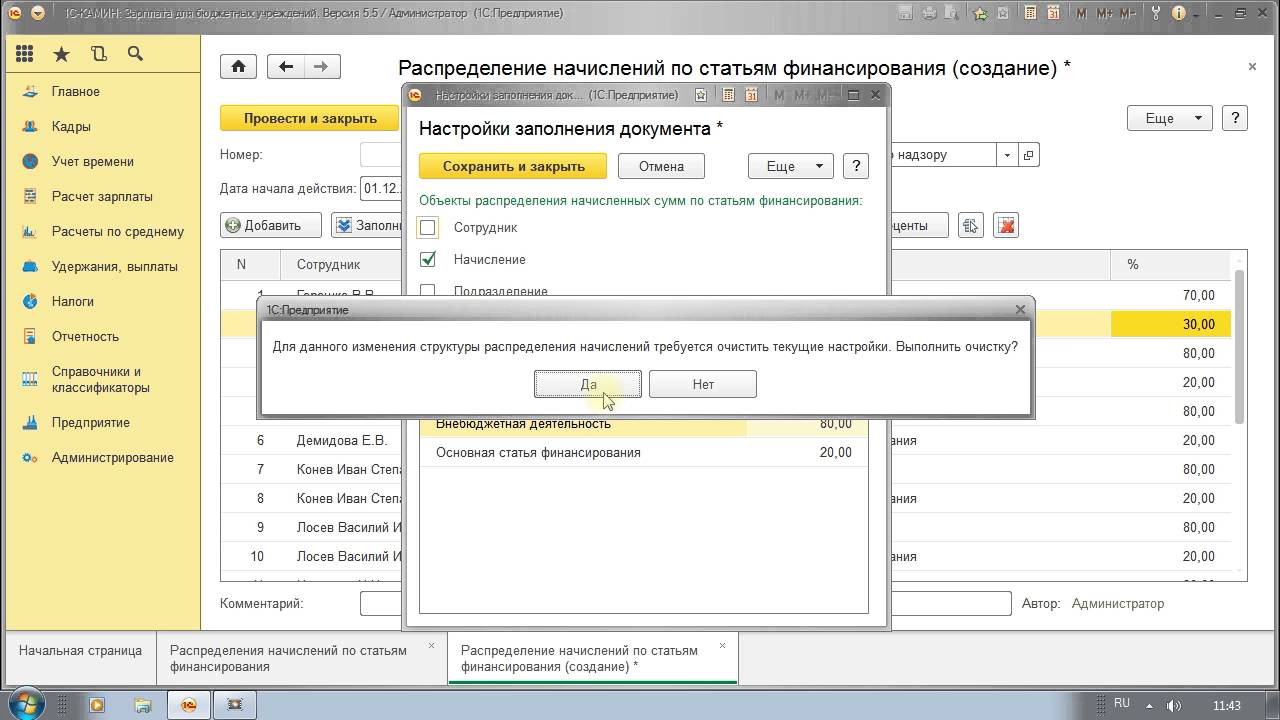
Task: Decline clearing with the Нет button
Action: (x=703, y=384)
